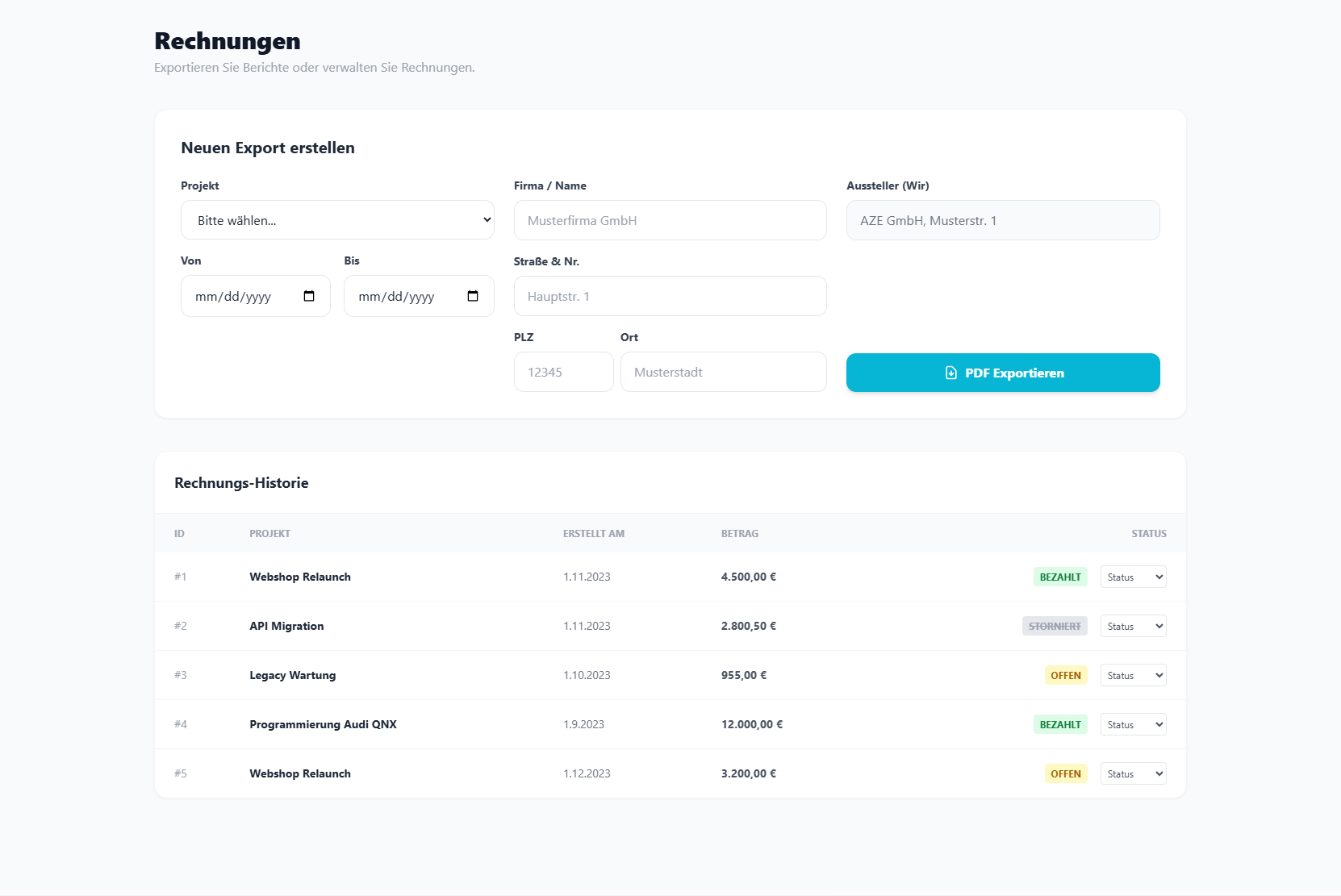Click the BEZAHLT badge on invoice #1
Screen dimensions: 1341x896
1059,577
